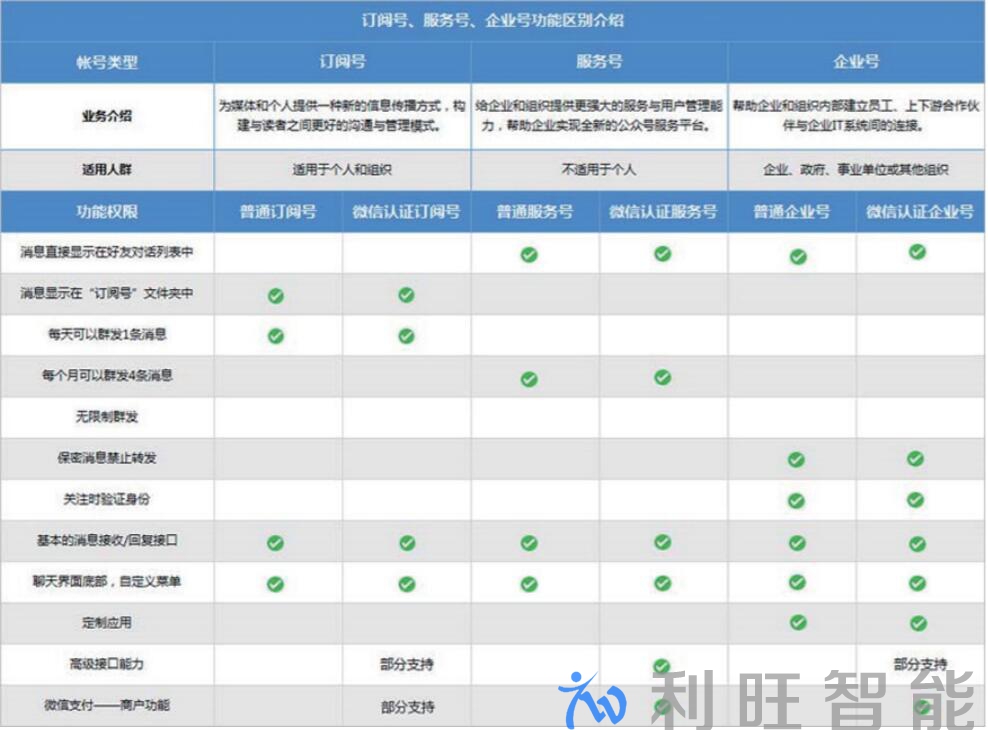The image size is (988, 730).
Task: Click the 微信认证订阅号 sub-header
Action: (406, 211)
